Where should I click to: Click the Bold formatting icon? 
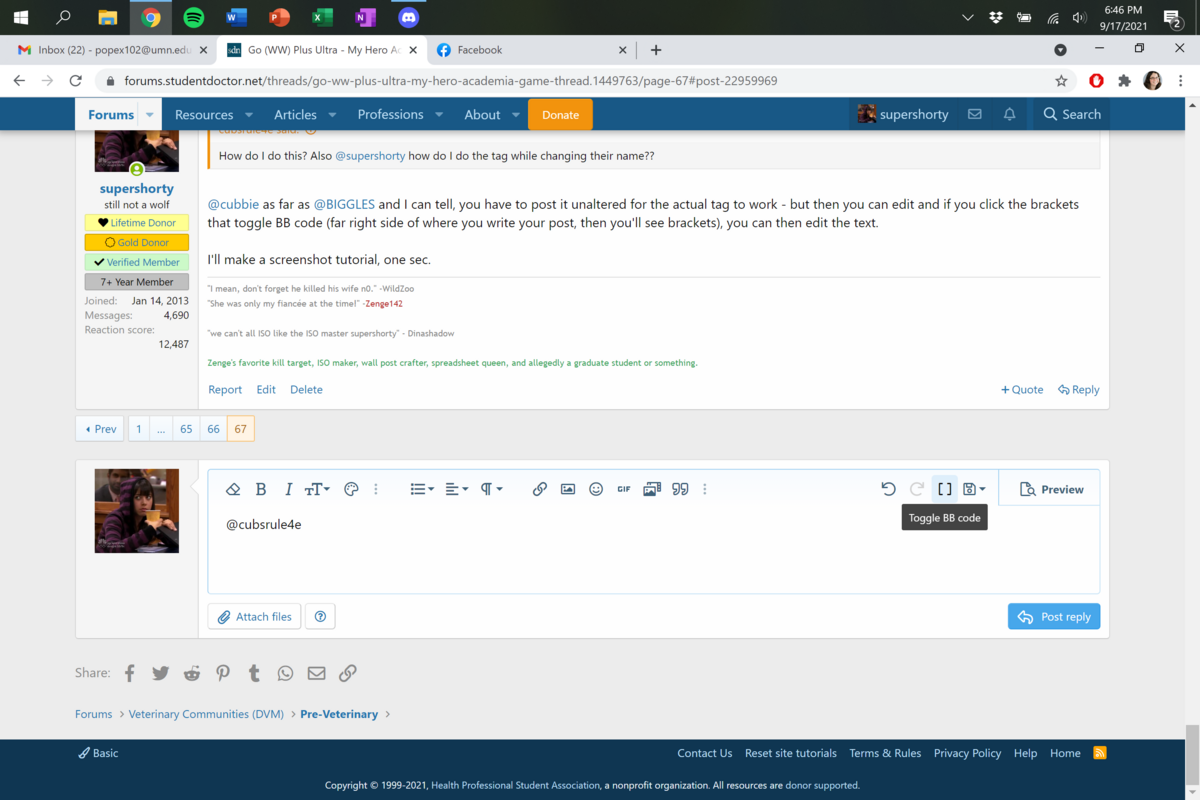[x=261, y=489]
